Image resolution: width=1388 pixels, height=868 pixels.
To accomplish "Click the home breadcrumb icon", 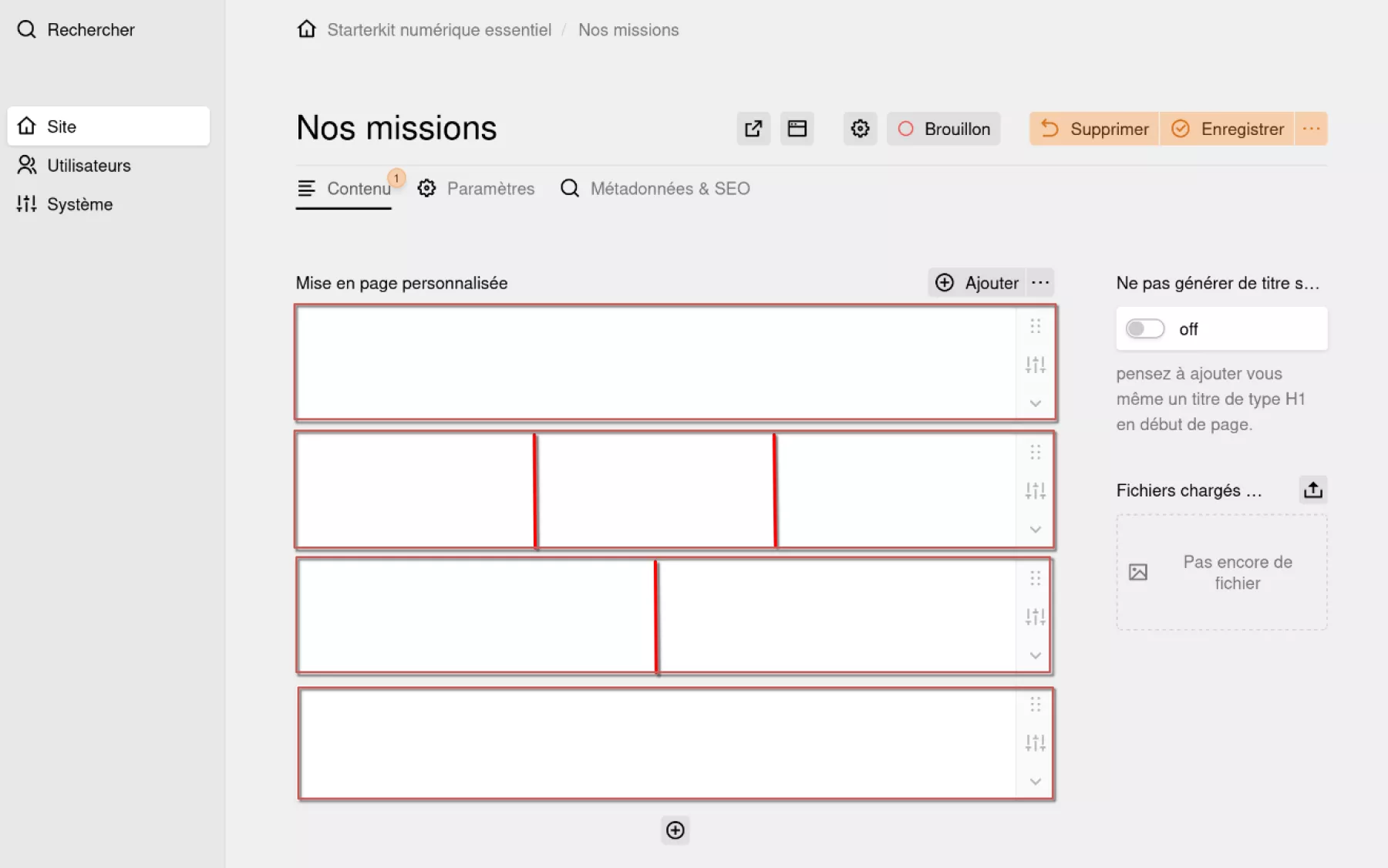I will [307, 29].
